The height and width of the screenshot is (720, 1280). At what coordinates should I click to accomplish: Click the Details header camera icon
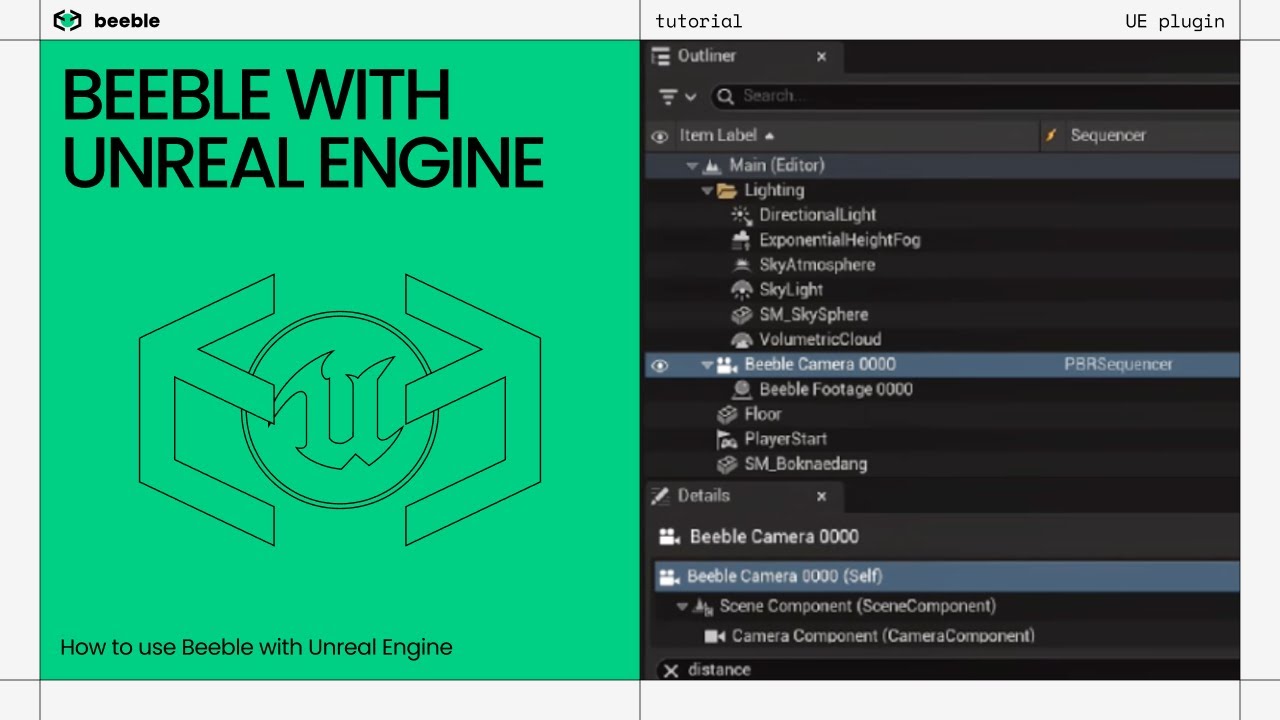point(669,537)
